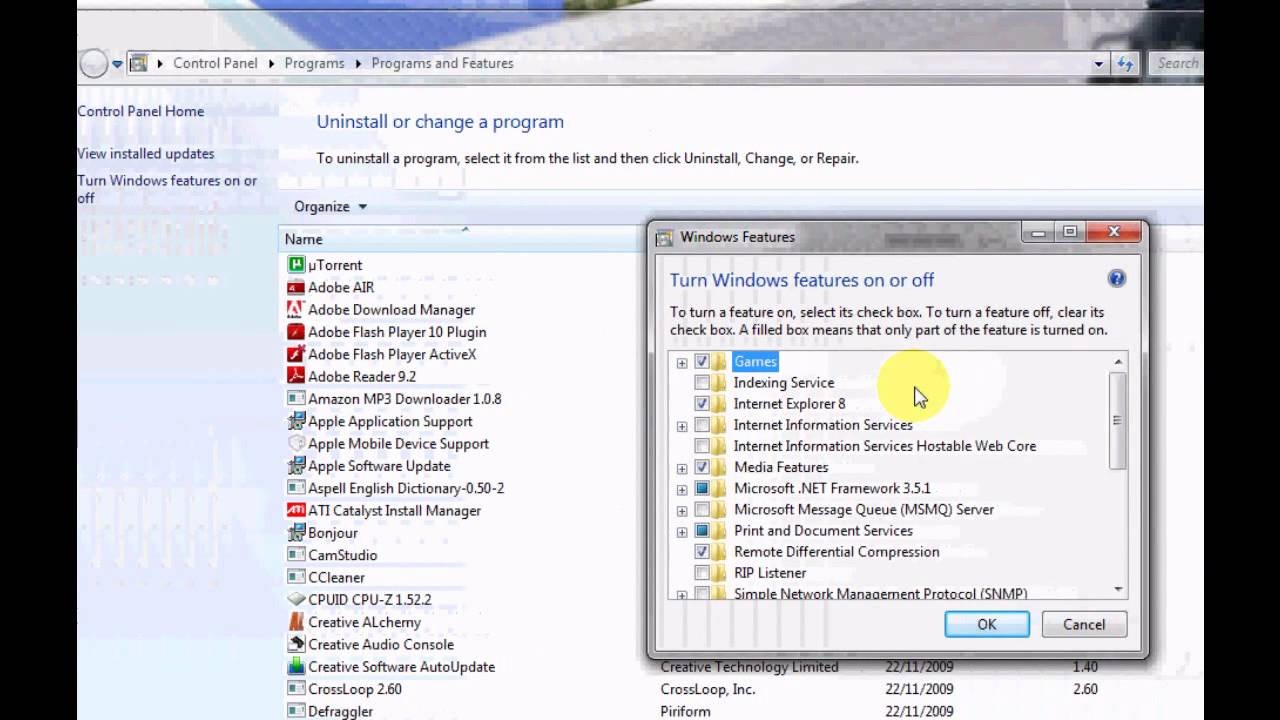The height and width of the screenshot is (720, 1280).
Task: Click the Adobe Download Manager icon
Action: coord(296,310)
